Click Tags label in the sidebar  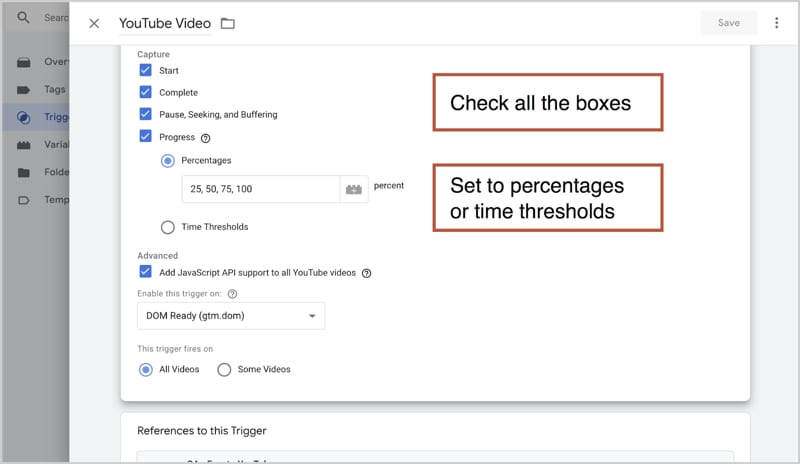55,89
